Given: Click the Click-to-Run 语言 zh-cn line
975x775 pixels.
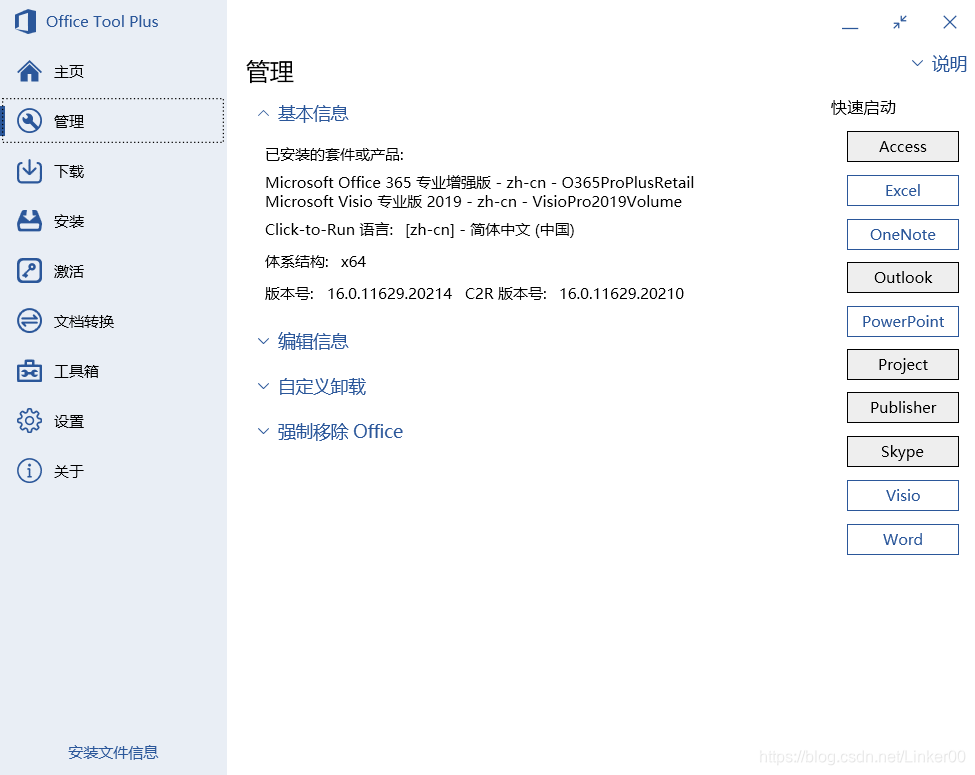Looking at the screenshot, I should [x=420, y=230].
